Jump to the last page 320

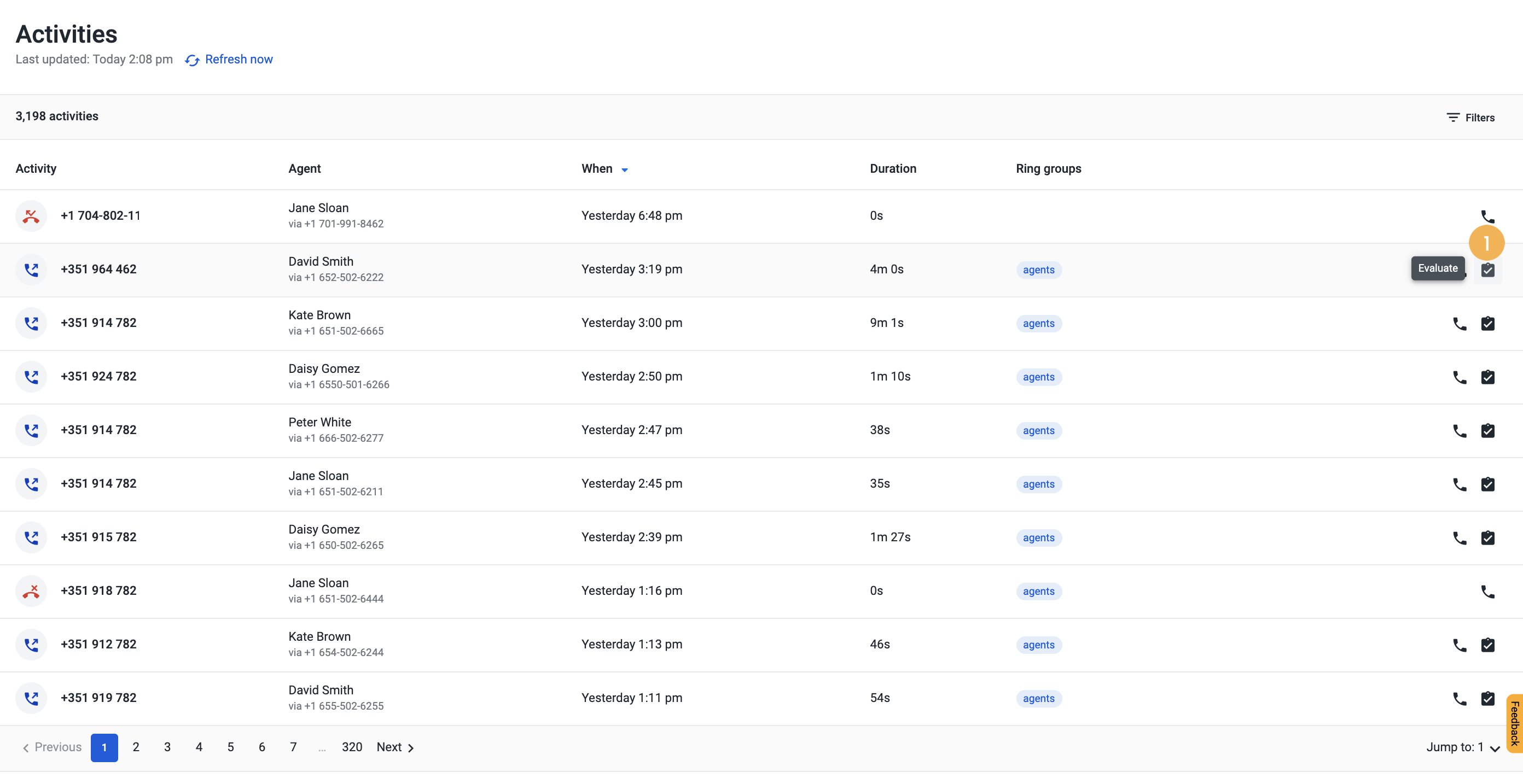click(x=352, y=747)
